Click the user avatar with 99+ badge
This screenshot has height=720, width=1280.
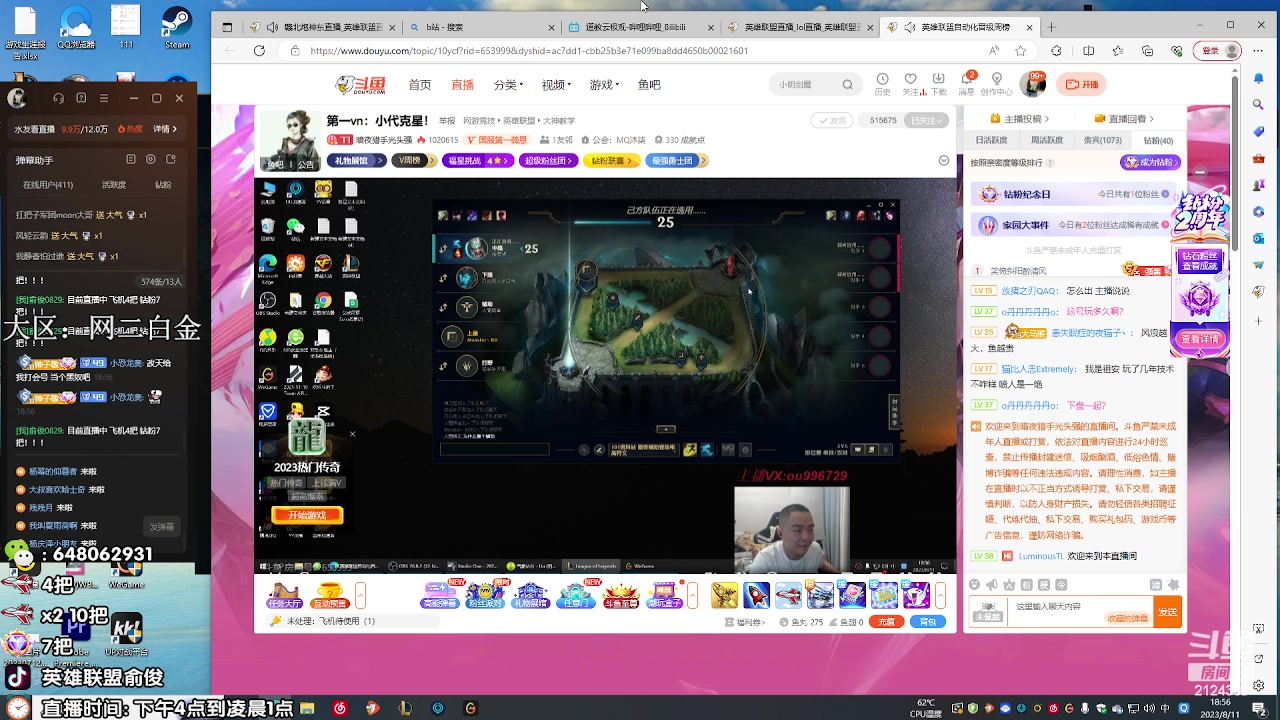tap(1032, 84)
